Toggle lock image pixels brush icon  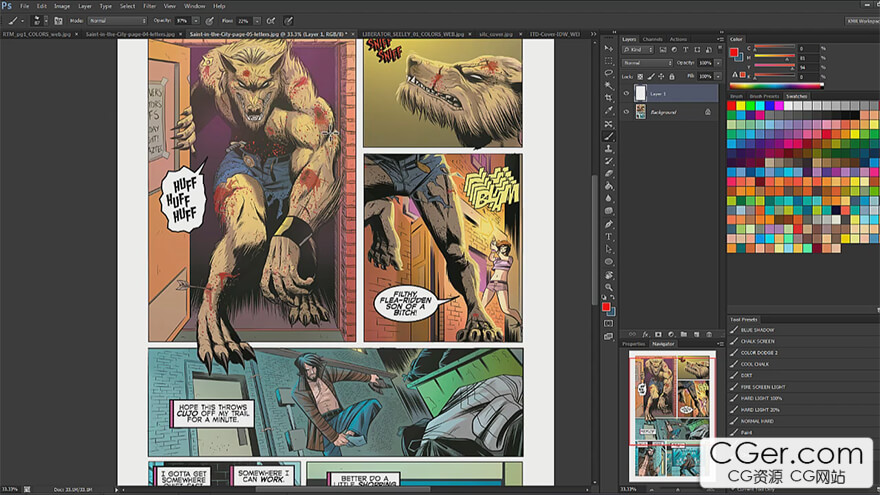click(x=651, y=76)
